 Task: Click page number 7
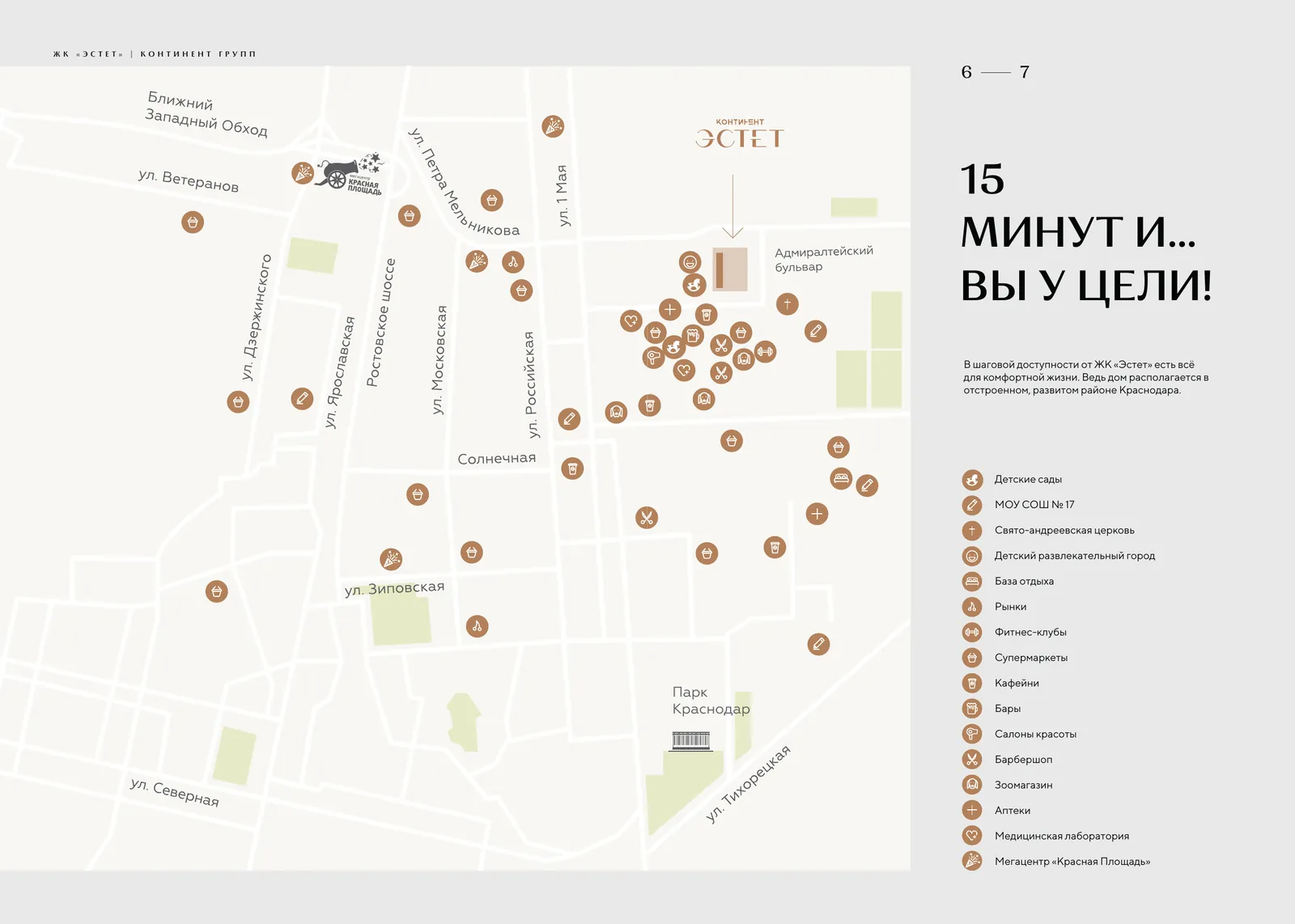(x=1025, y=72)
